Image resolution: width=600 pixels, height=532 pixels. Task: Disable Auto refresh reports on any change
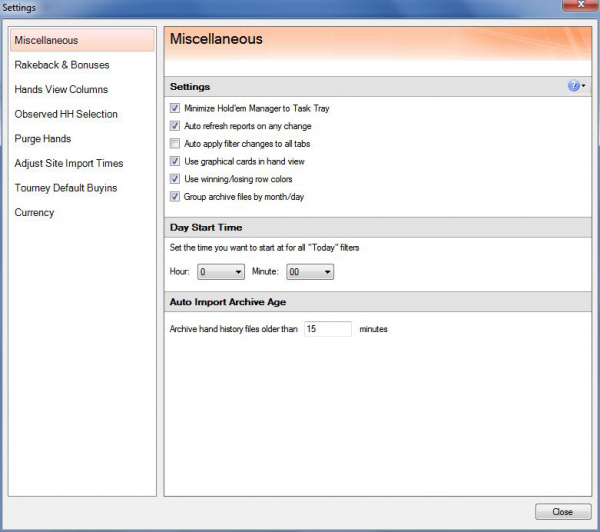(x=175, y=126)
